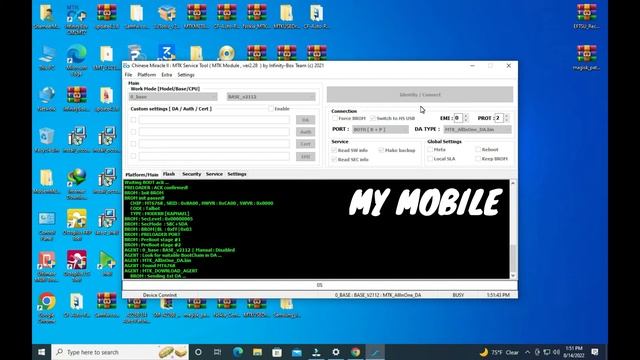Toggle the Read SEC info checkbox
The width and height of the screenshot is (640, 360).
click(x=334, y=159)
